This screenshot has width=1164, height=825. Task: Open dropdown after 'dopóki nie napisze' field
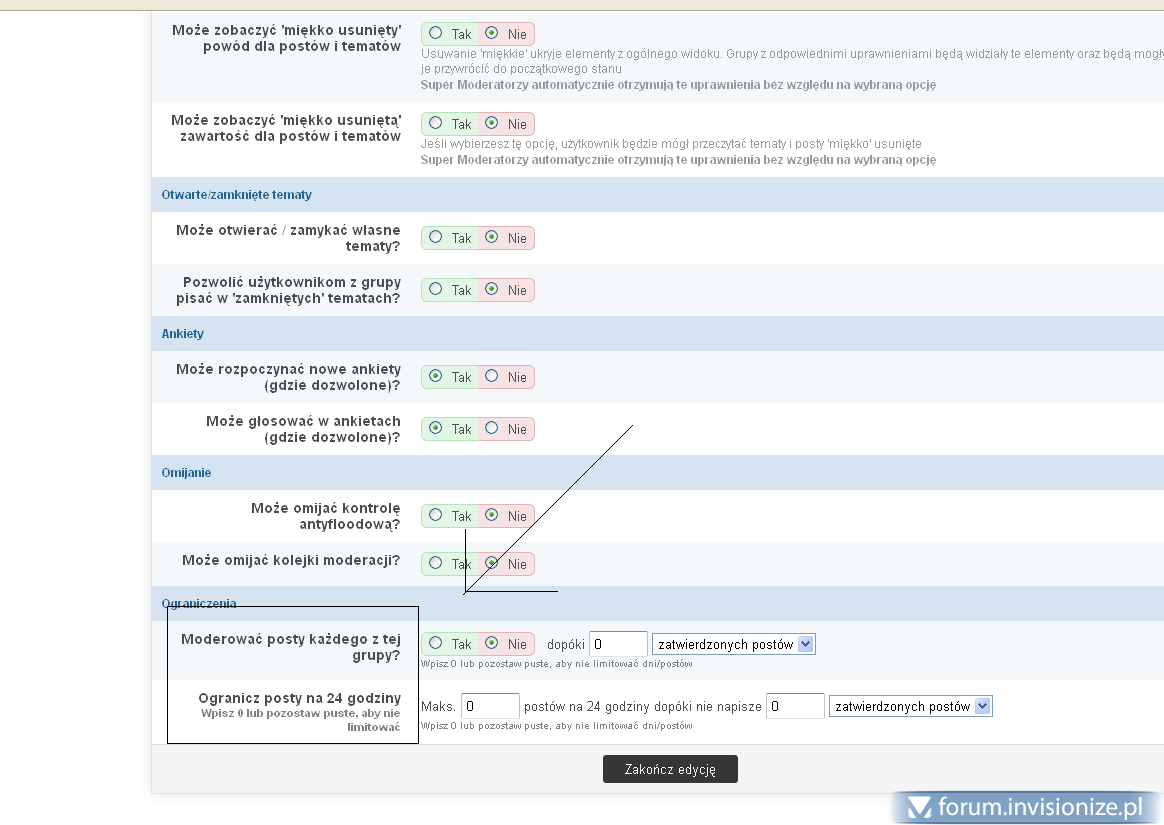tap(910, 706)
